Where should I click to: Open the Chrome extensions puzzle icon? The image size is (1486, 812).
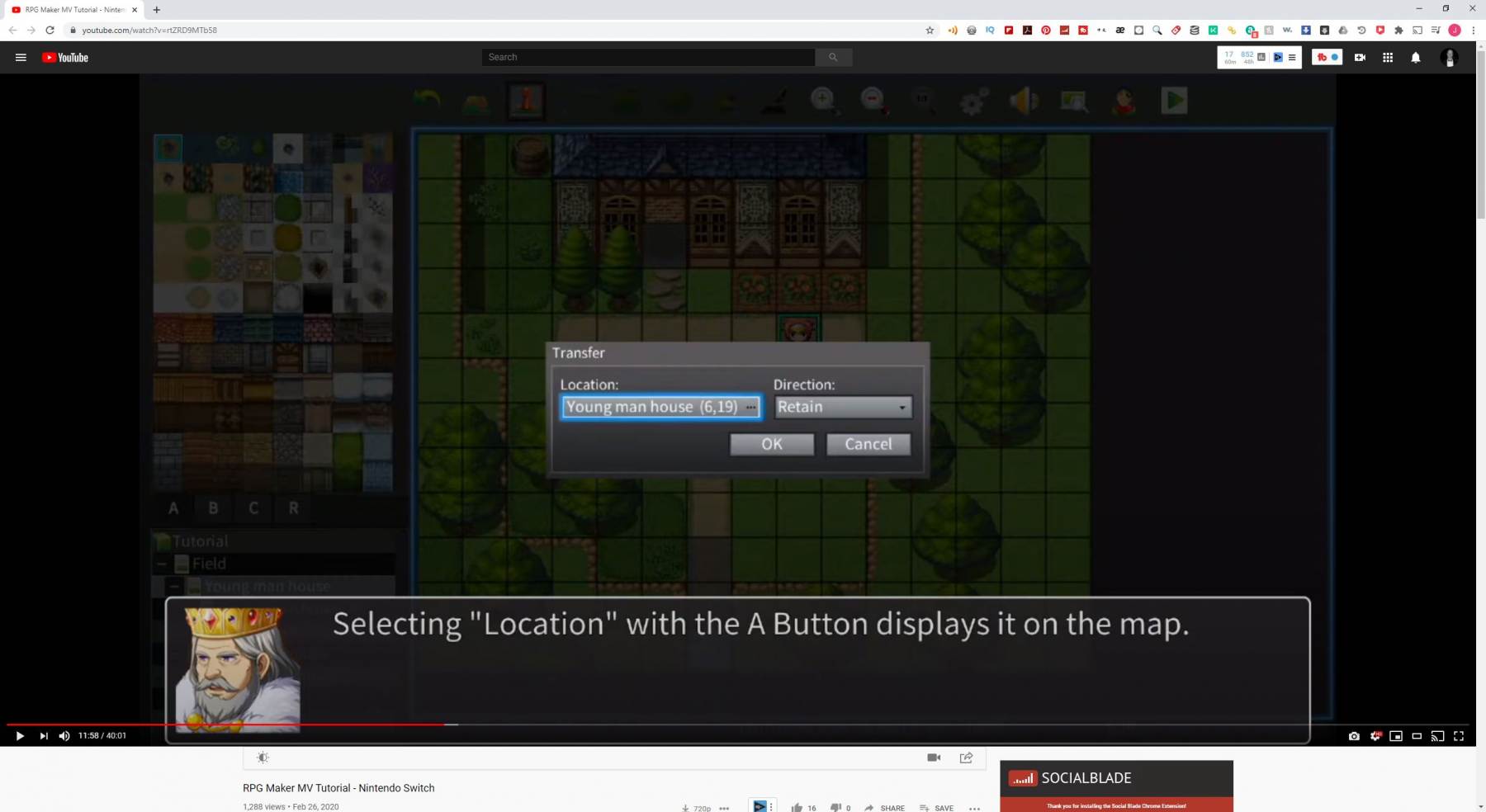pyautogui.click(x=1398, y=31)
